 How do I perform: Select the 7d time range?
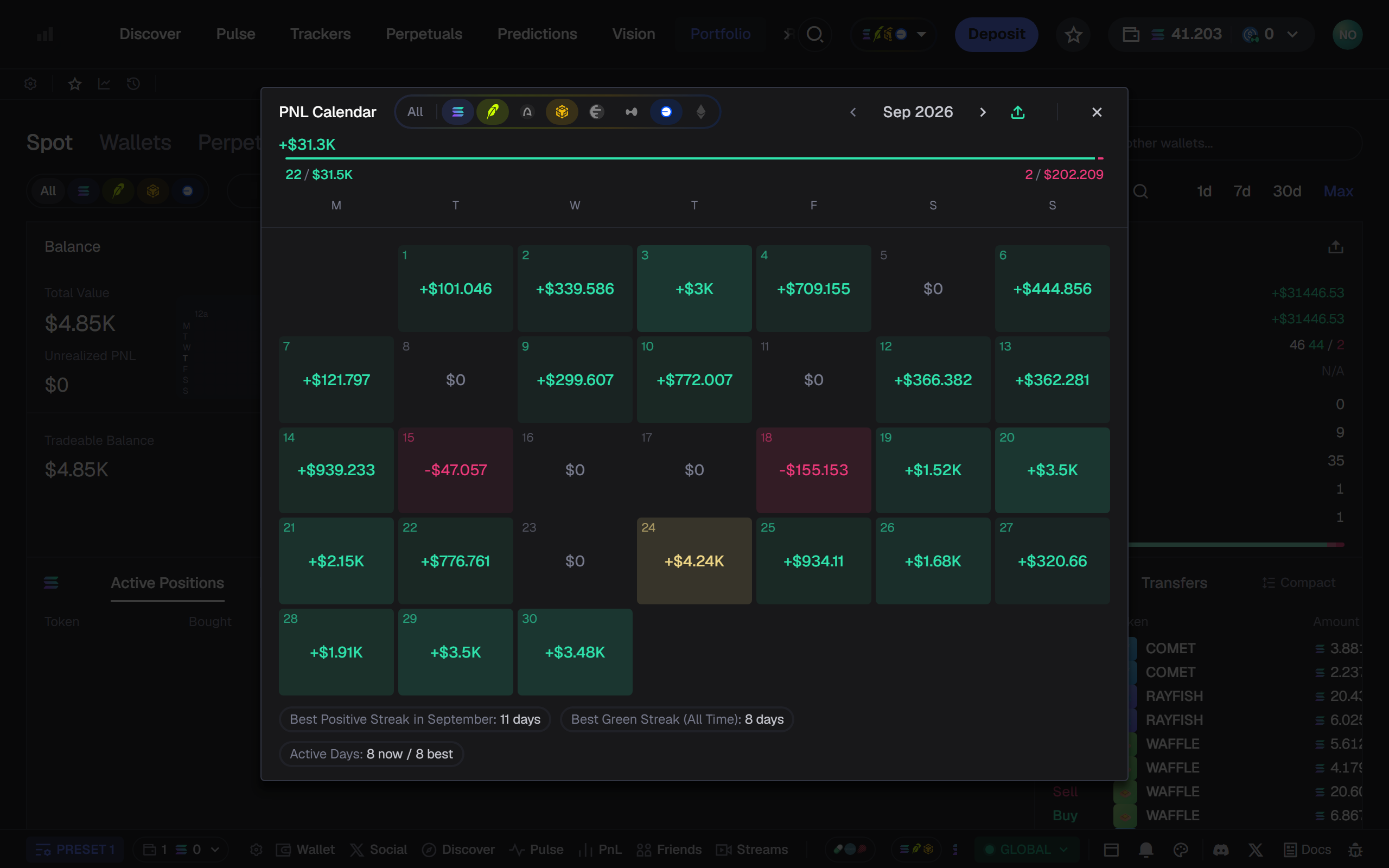(1241, 190)
